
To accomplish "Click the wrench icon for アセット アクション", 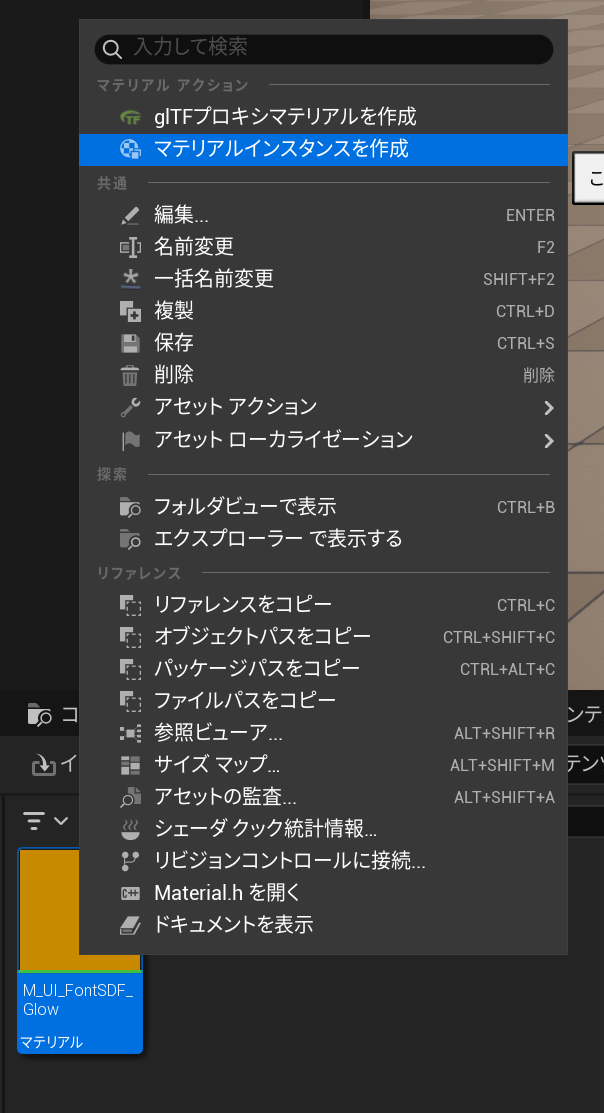I will (x=130, y=407).
